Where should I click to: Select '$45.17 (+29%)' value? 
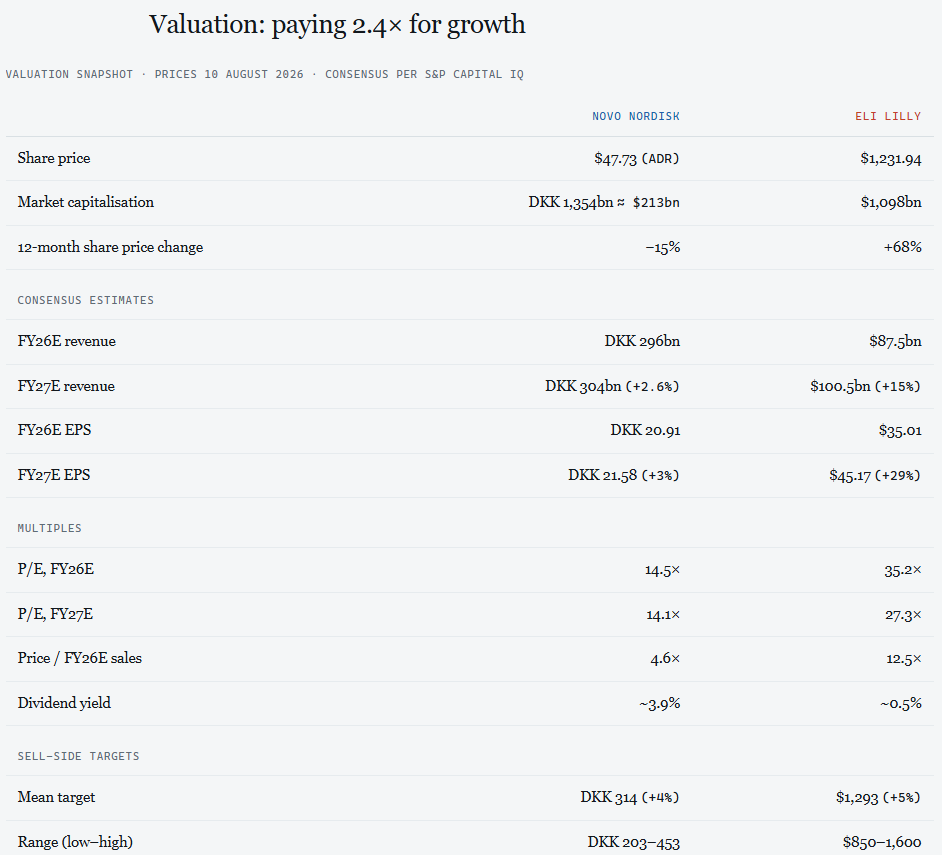point(875,475)
